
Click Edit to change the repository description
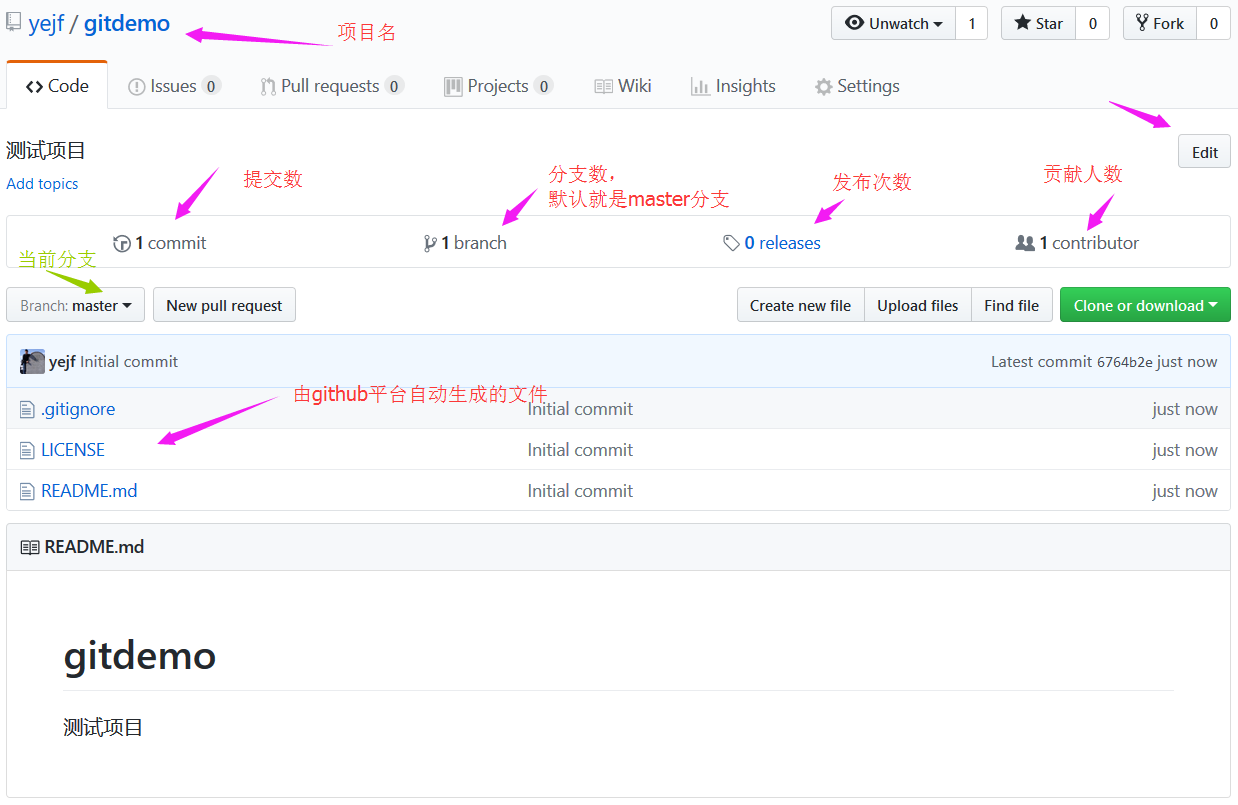[x=1204, y=152]
